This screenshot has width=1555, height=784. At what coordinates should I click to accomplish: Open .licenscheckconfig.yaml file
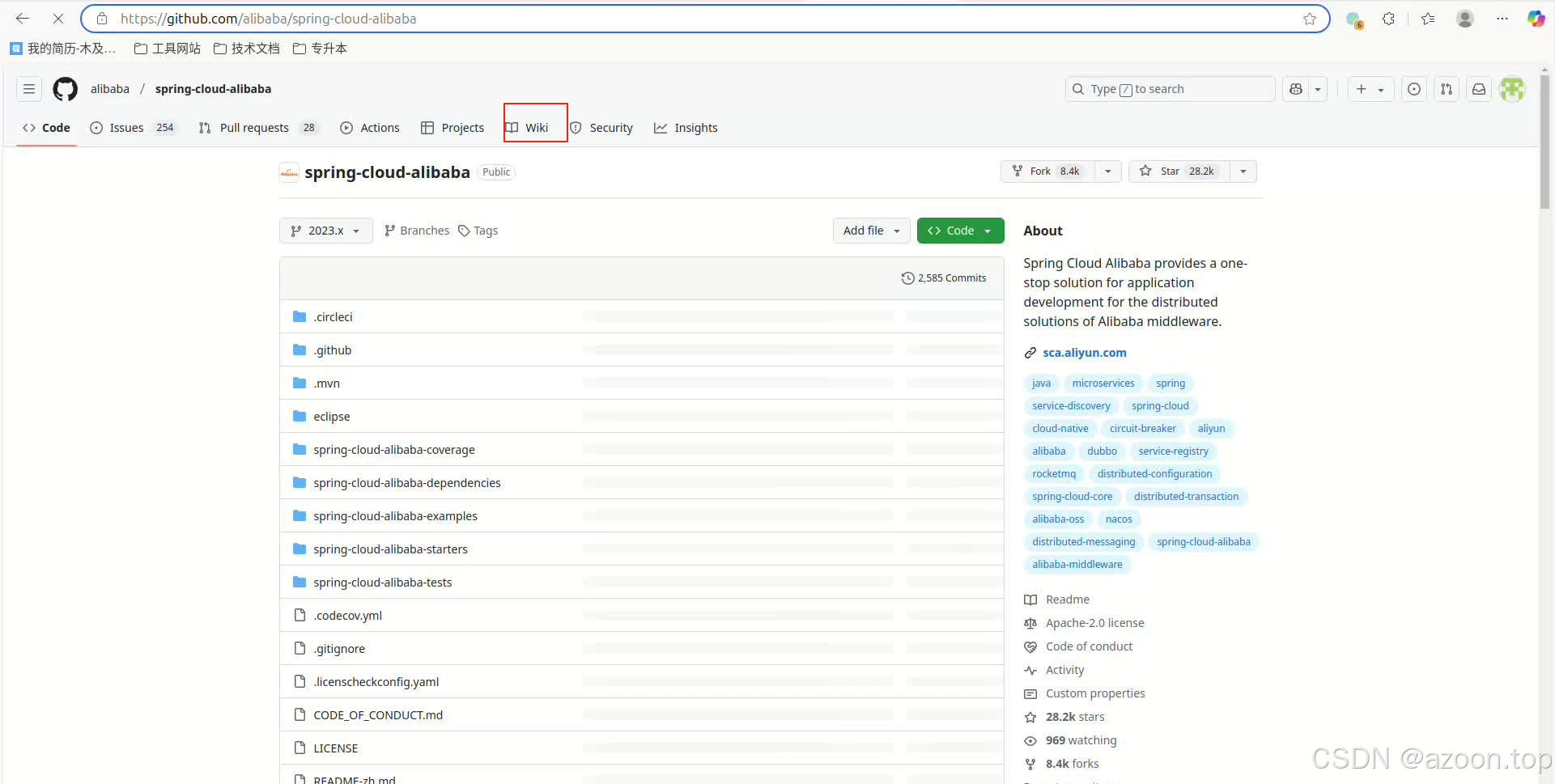[x=376, y=682]
